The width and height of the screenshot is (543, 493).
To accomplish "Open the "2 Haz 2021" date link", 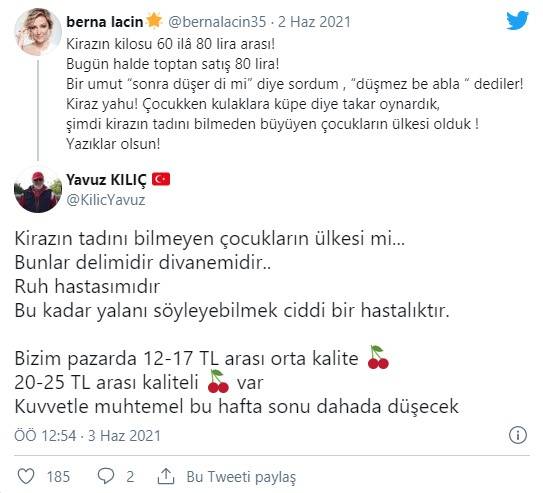I will [x=314, y=22].
